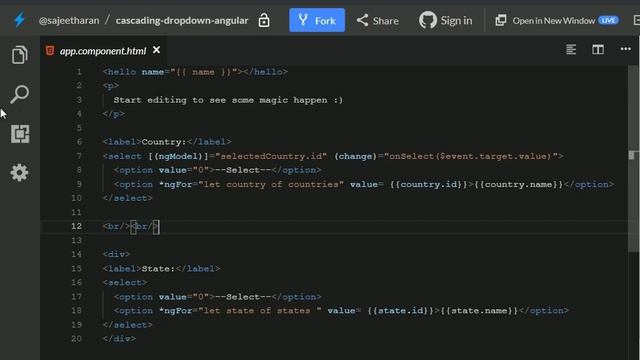
Task: Click line number 12 in gutter
Action: [76, 226]
